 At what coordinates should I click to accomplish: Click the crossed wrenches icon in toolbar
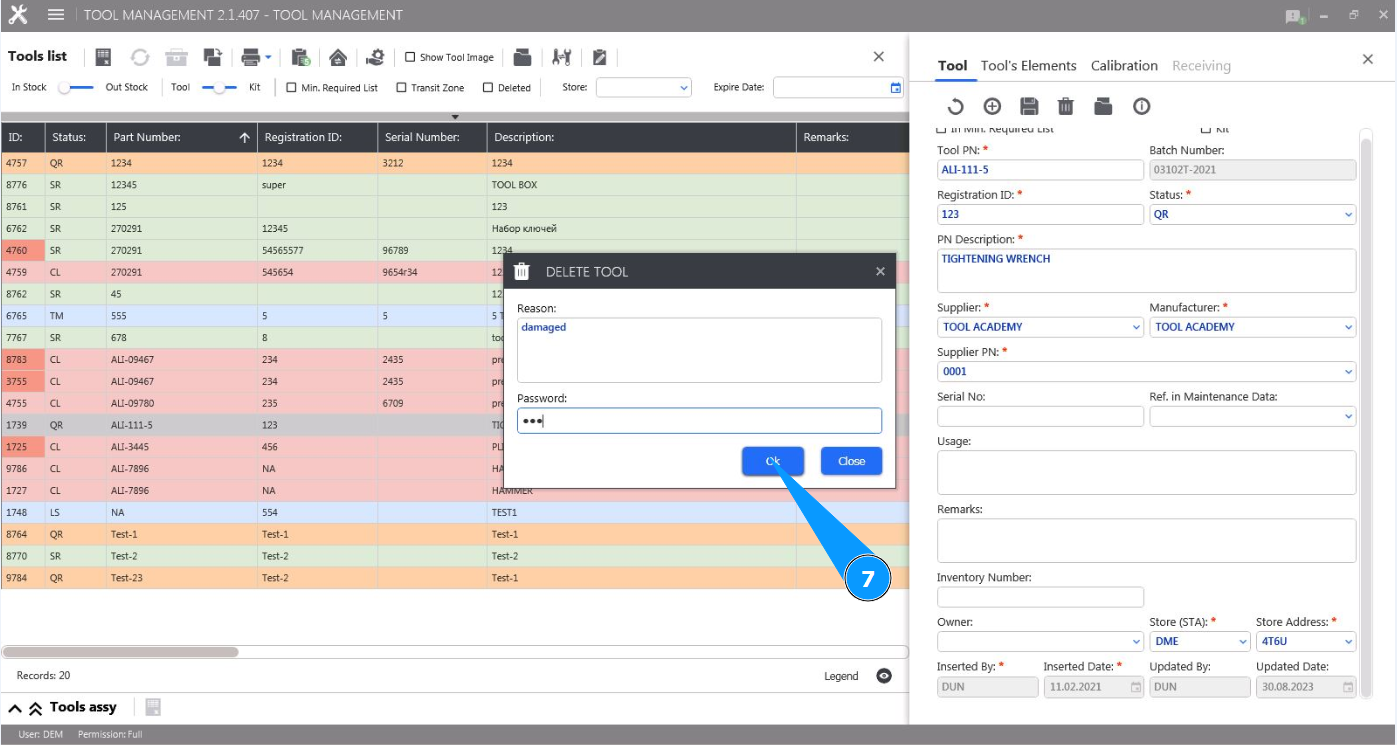tap(561, 57)
